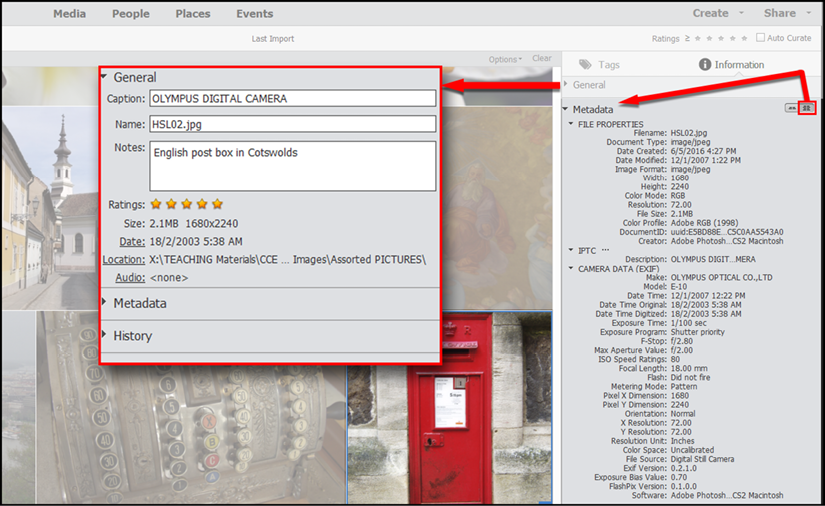Filter by four stars in Ratings bar

click(x=732, y=38)
